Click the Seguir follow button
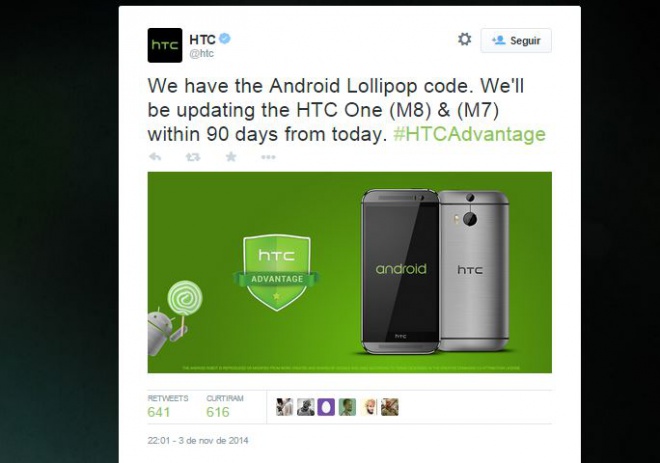The height and width of the screenshot is (463, 660). click(x=516, y=40)
